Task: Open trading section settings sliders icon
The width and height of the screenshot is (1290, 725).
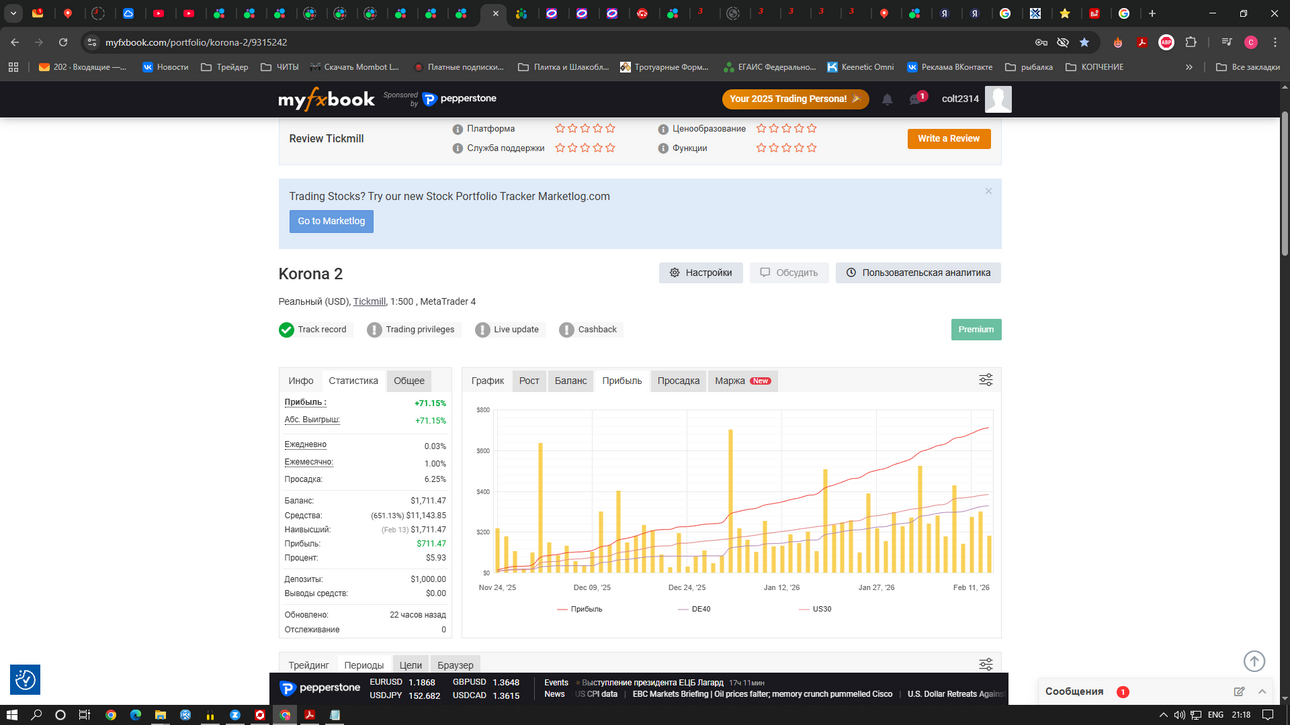Action: pyautogui.click(x=985, y=665)
